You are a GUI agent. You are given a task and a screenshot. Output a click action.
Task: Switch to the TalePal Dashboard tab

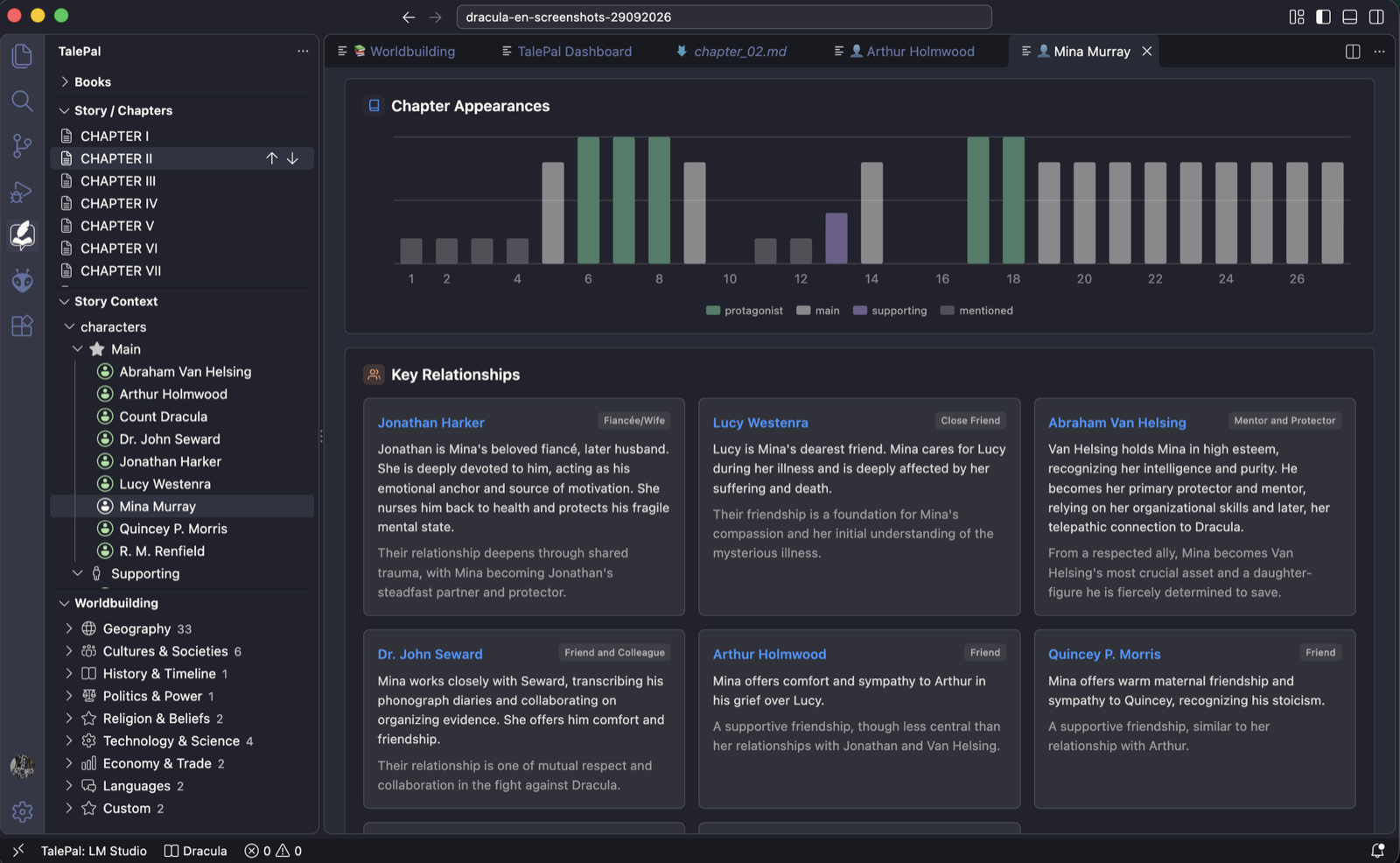pos(566,52)
